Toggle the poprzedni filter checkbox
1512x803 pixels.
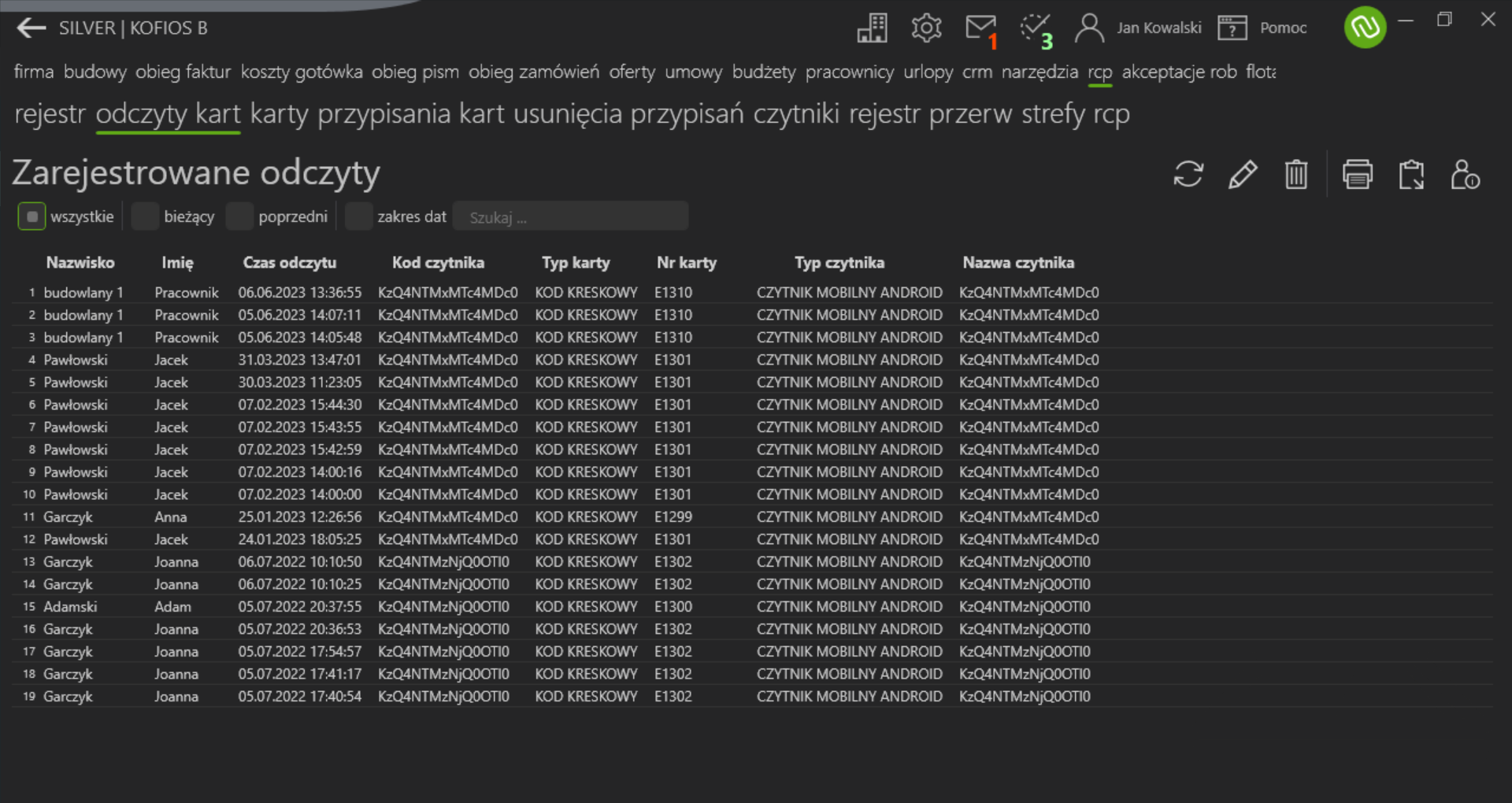pyautogui.click(x=239, y=216)
